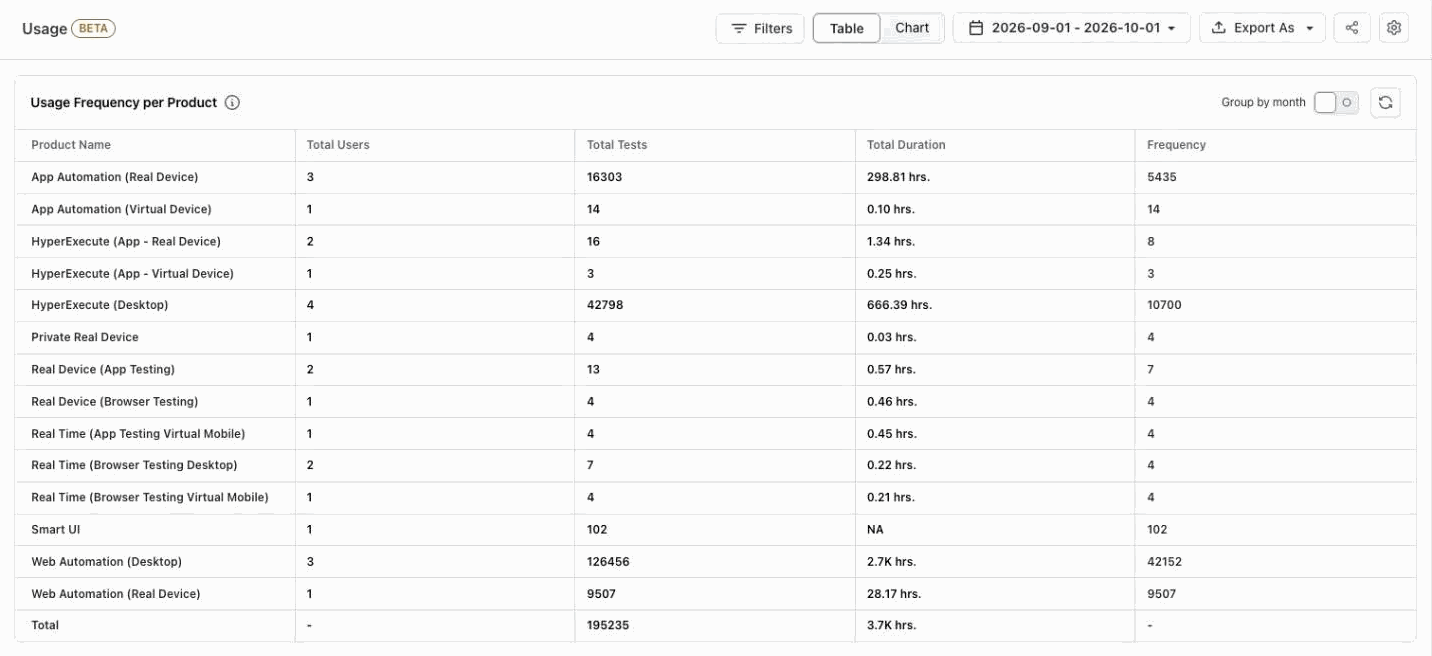Click total tests value 126456

(x=608, y=561)
